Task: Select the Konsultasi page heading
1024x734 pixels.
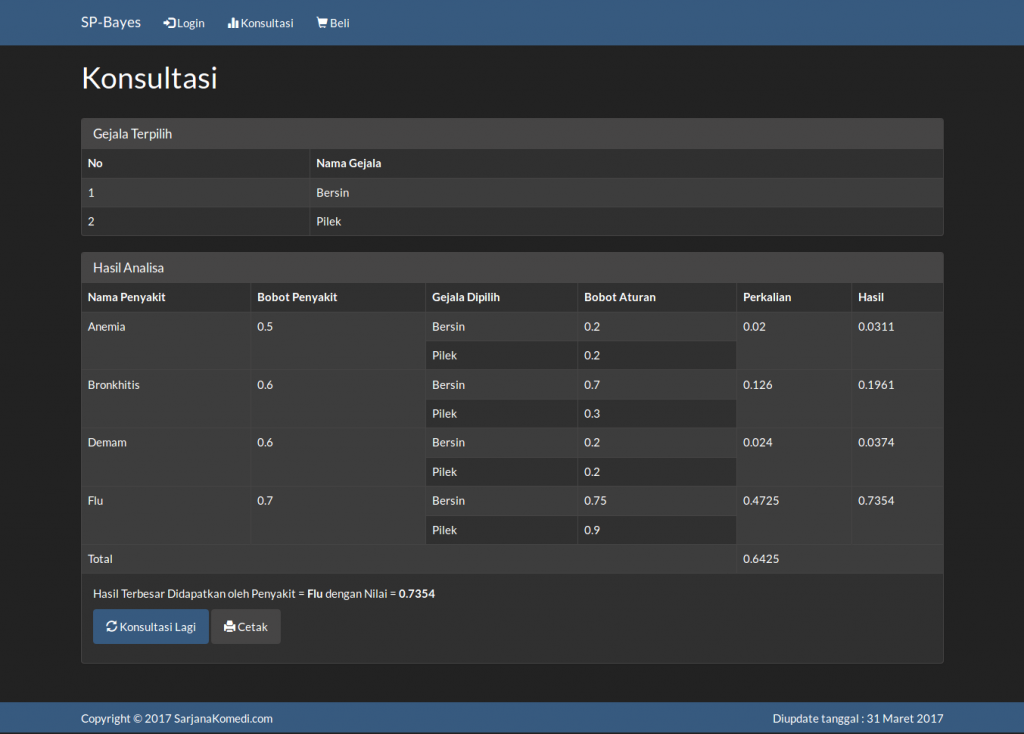Action: (x=150, y=78)
